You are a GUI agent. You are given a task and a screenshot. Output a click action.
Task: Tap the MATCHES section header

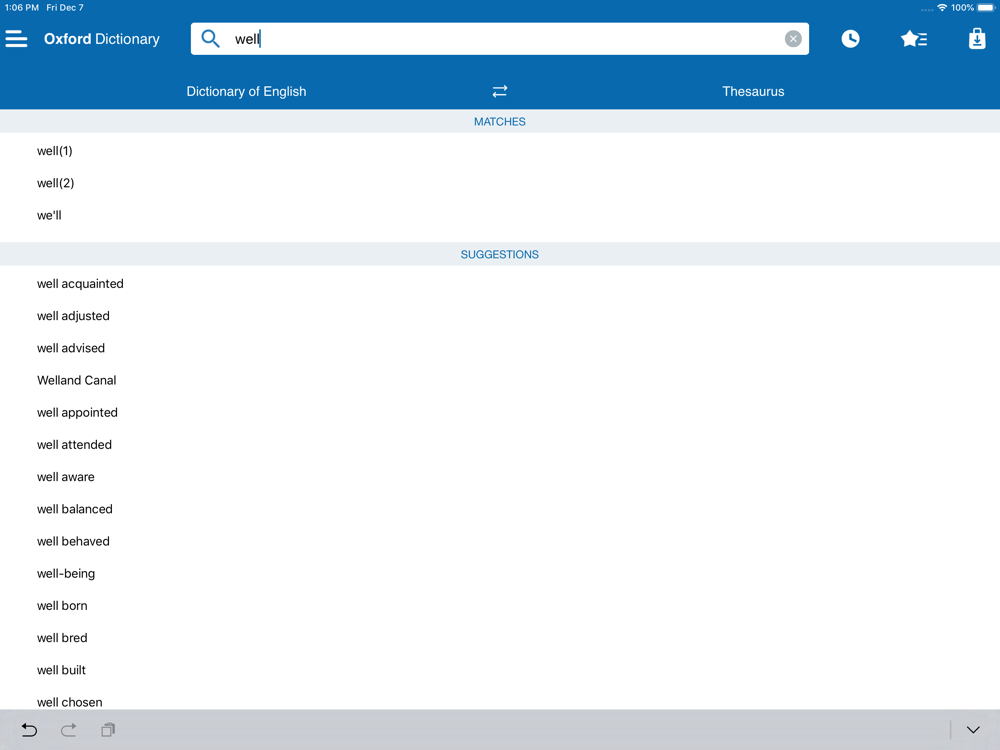(x=500, y=121)
